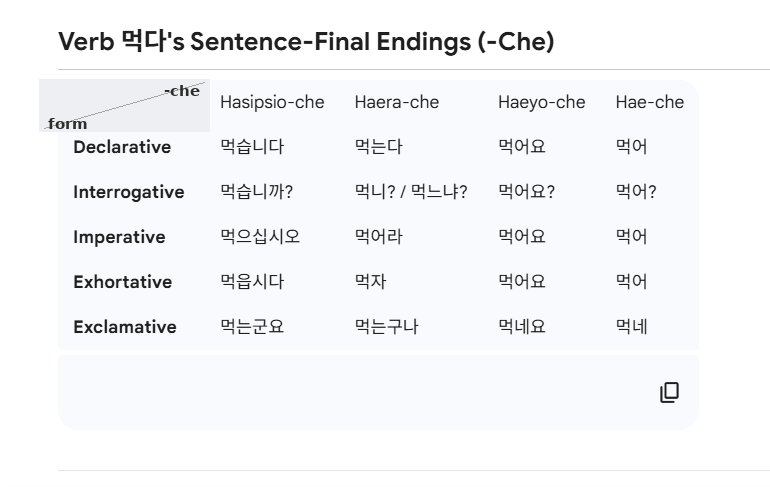Select the cell 먹어라
770x487 pixels.
pyautogui.click(x=378, y=237)
